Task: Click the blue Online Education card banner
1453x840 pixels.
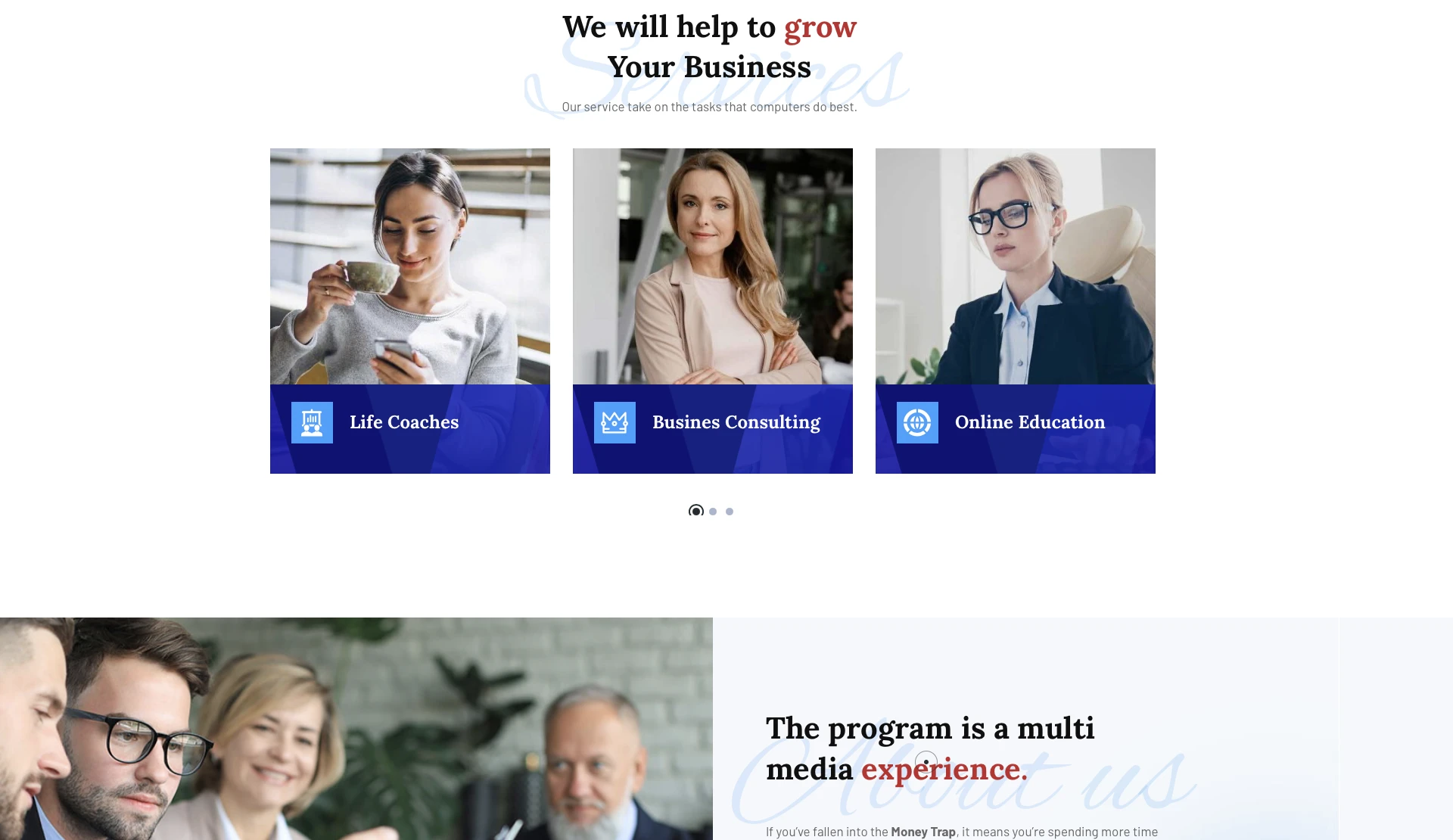Action: coord(1016,429)
